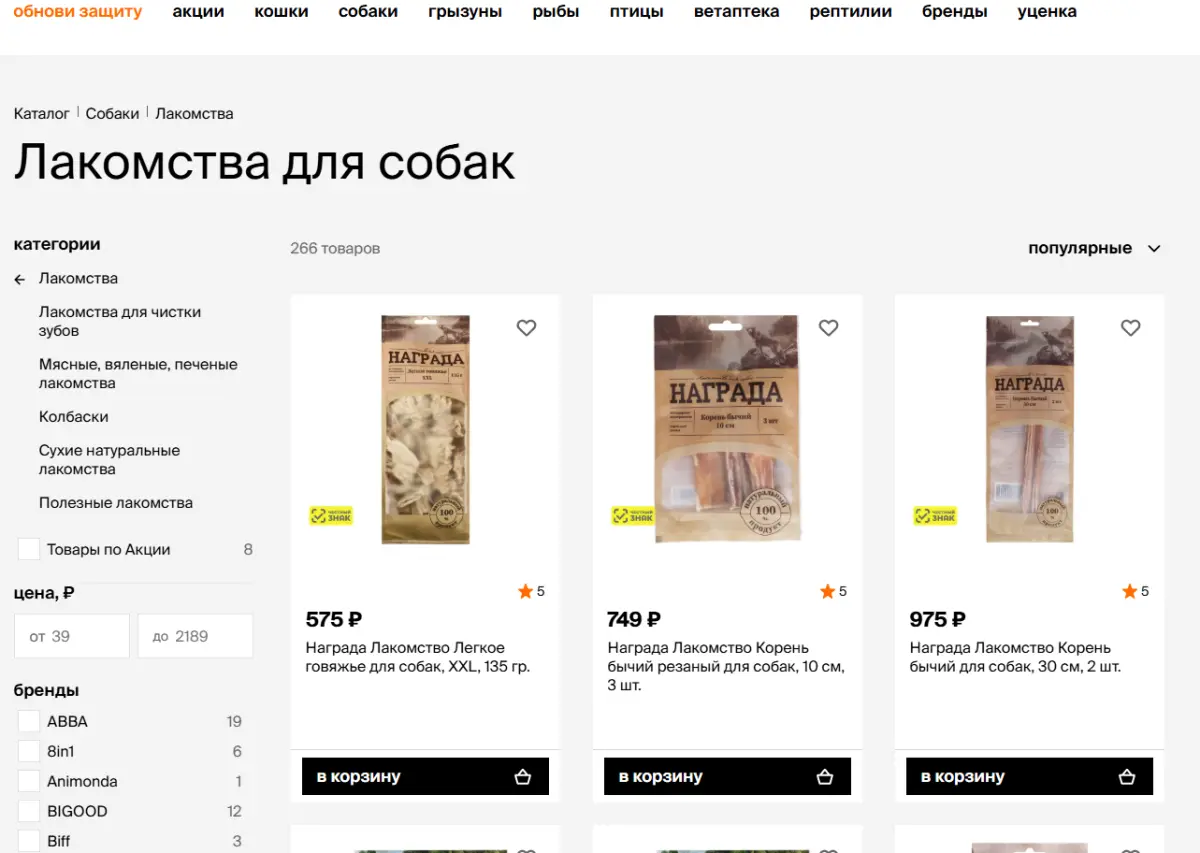1200x853 pixels.
Task: Open title Награда Лакомство Легкое говяжье для собак
Action: coord(418,657)
